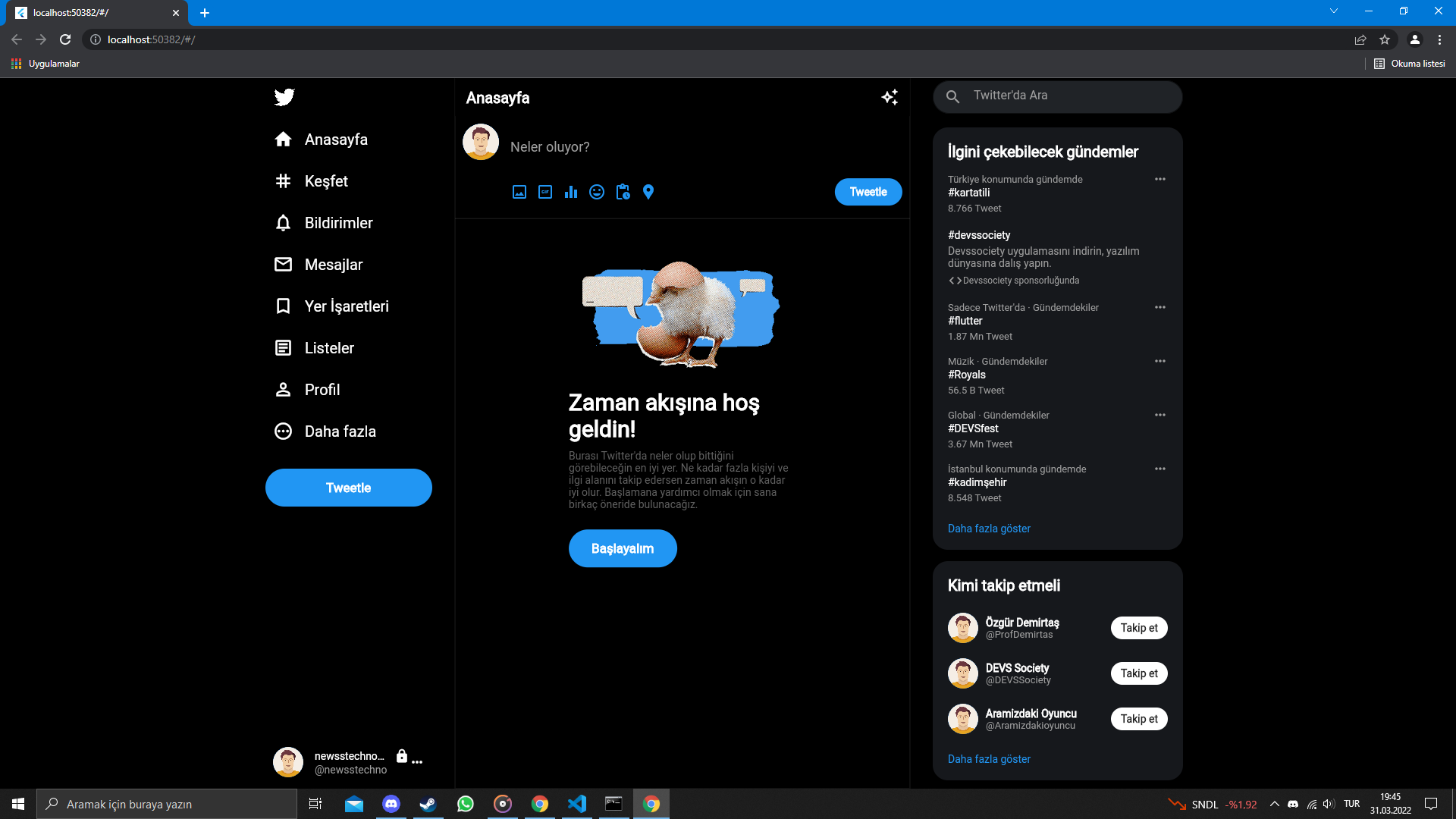Click the lists icon

point(283,348)
